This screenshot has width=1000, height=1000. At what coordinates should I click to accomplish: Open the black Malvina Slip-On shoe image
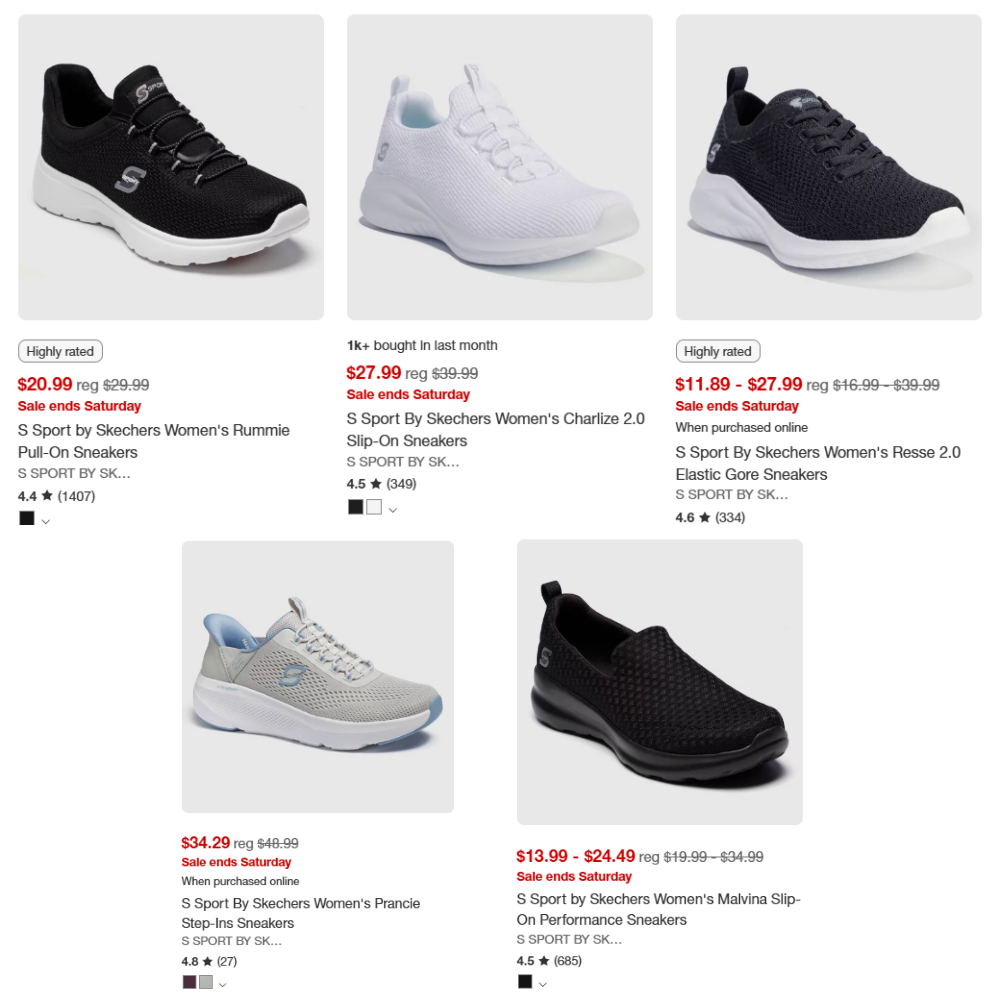coord(659,682)
